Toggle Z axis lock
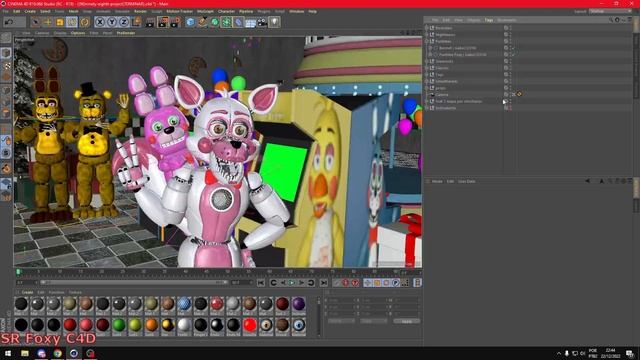This screenshot has width=640, height=360. coord(124,22)
